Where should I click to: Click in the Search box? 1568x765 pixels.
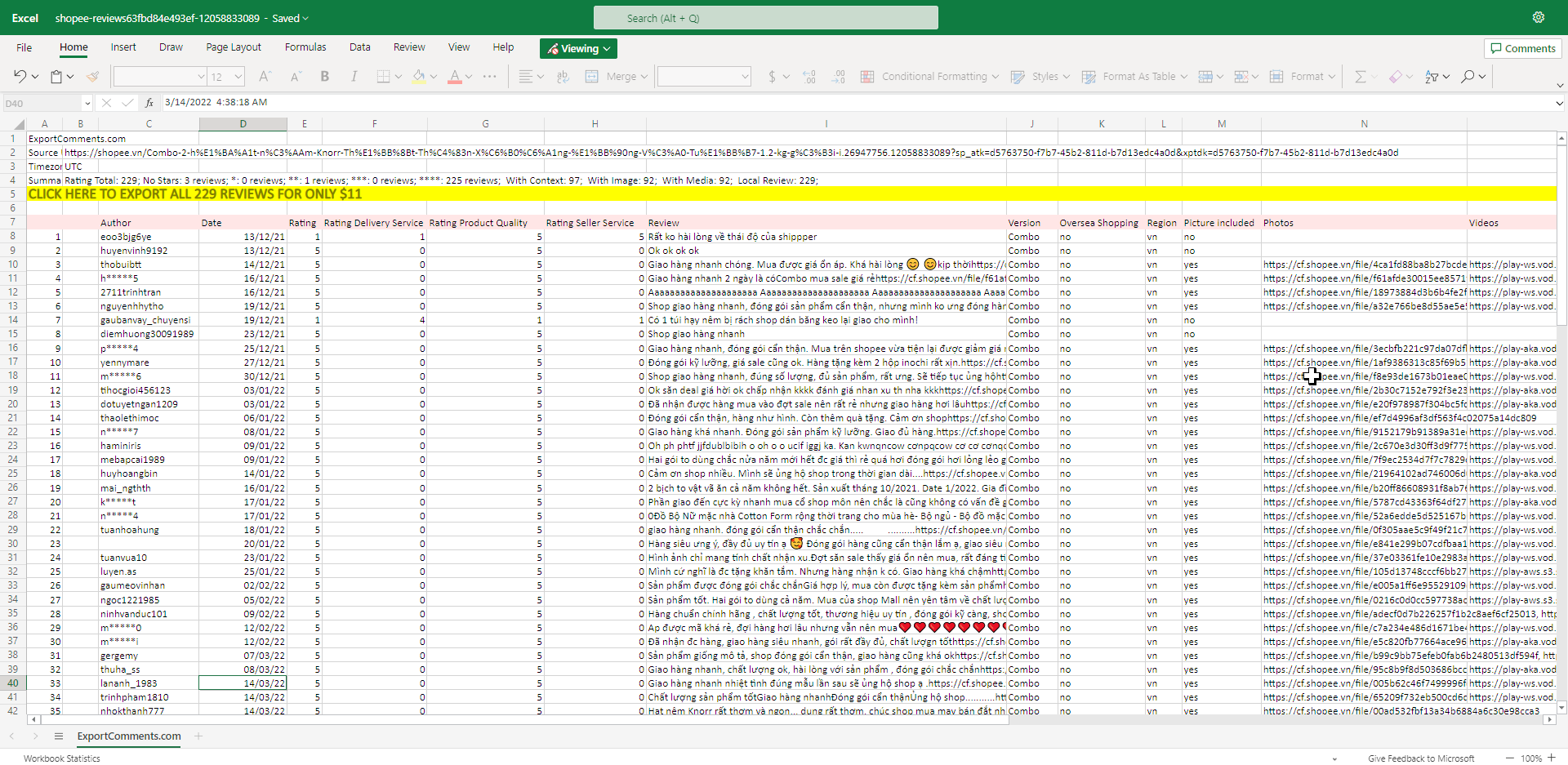(x=765, y=18)
